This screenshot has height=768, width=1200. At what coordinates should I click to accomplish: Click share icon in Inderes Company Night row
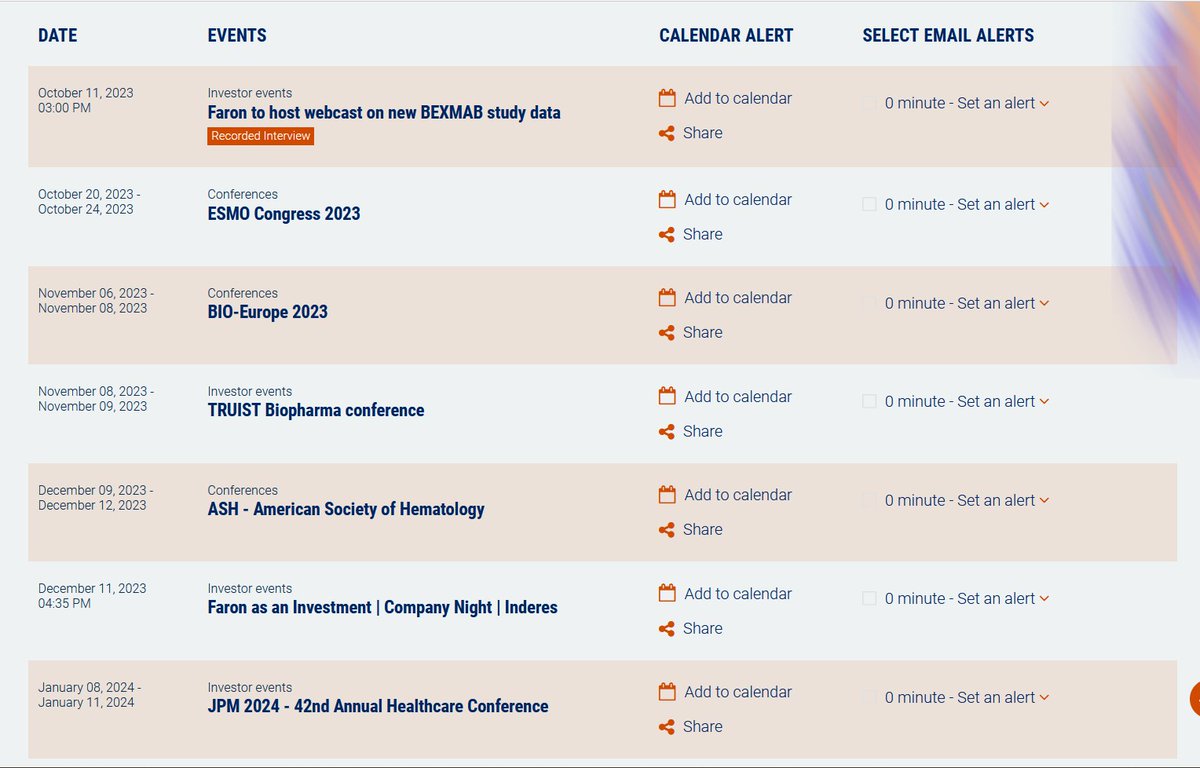(x=667, y=628)
